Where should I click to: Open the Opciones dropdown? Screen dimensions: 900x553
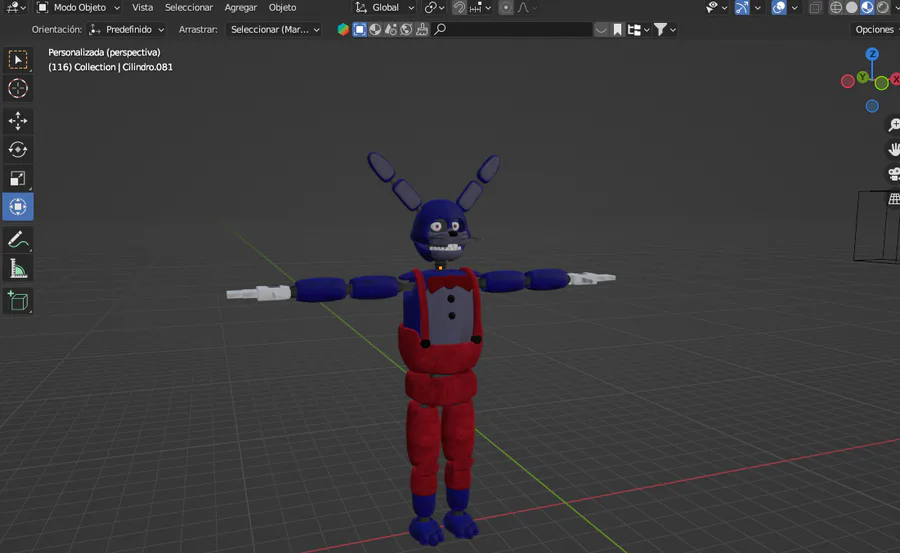click(874, 29)
